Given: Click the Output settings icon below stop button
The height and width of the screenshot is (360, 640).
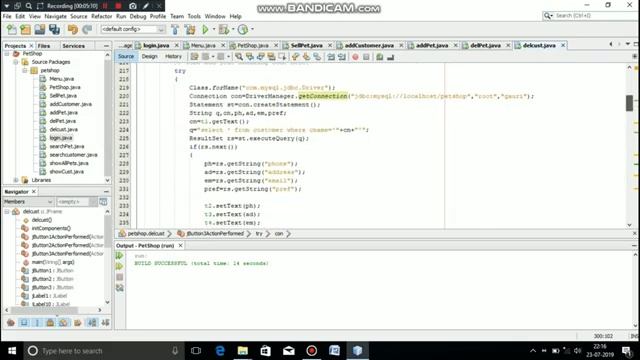Looking at the screenshot, I should point(120,288).
